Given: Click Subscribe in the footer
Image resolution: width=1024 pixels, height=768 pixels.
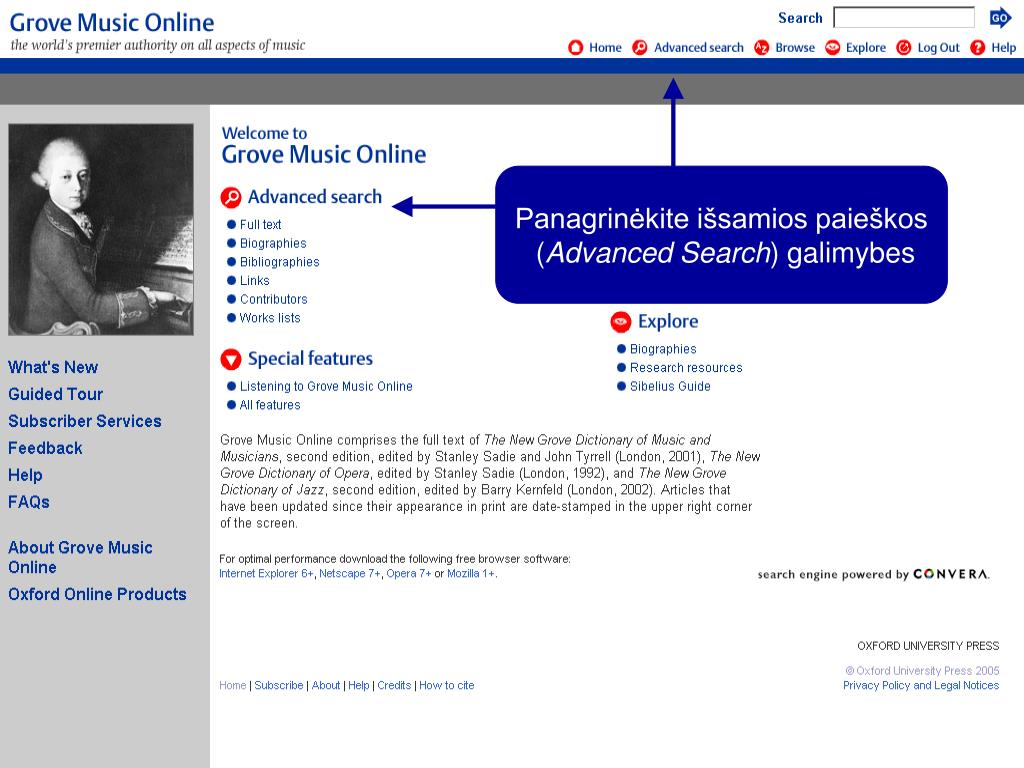Looking at the screenshot, I should [279, 685].
